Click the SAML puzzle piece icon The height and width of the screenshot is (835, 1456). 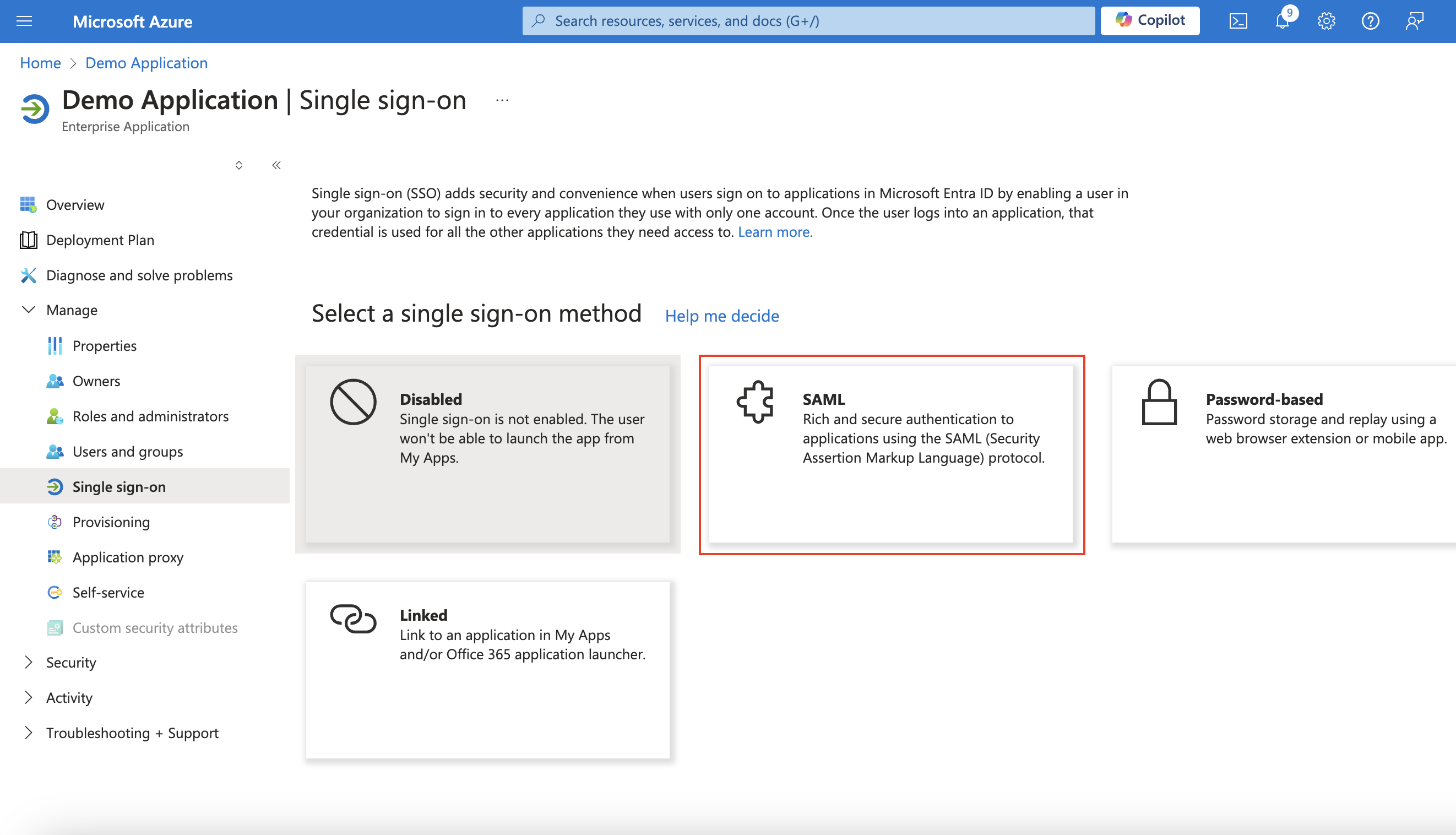coord(755,402)
